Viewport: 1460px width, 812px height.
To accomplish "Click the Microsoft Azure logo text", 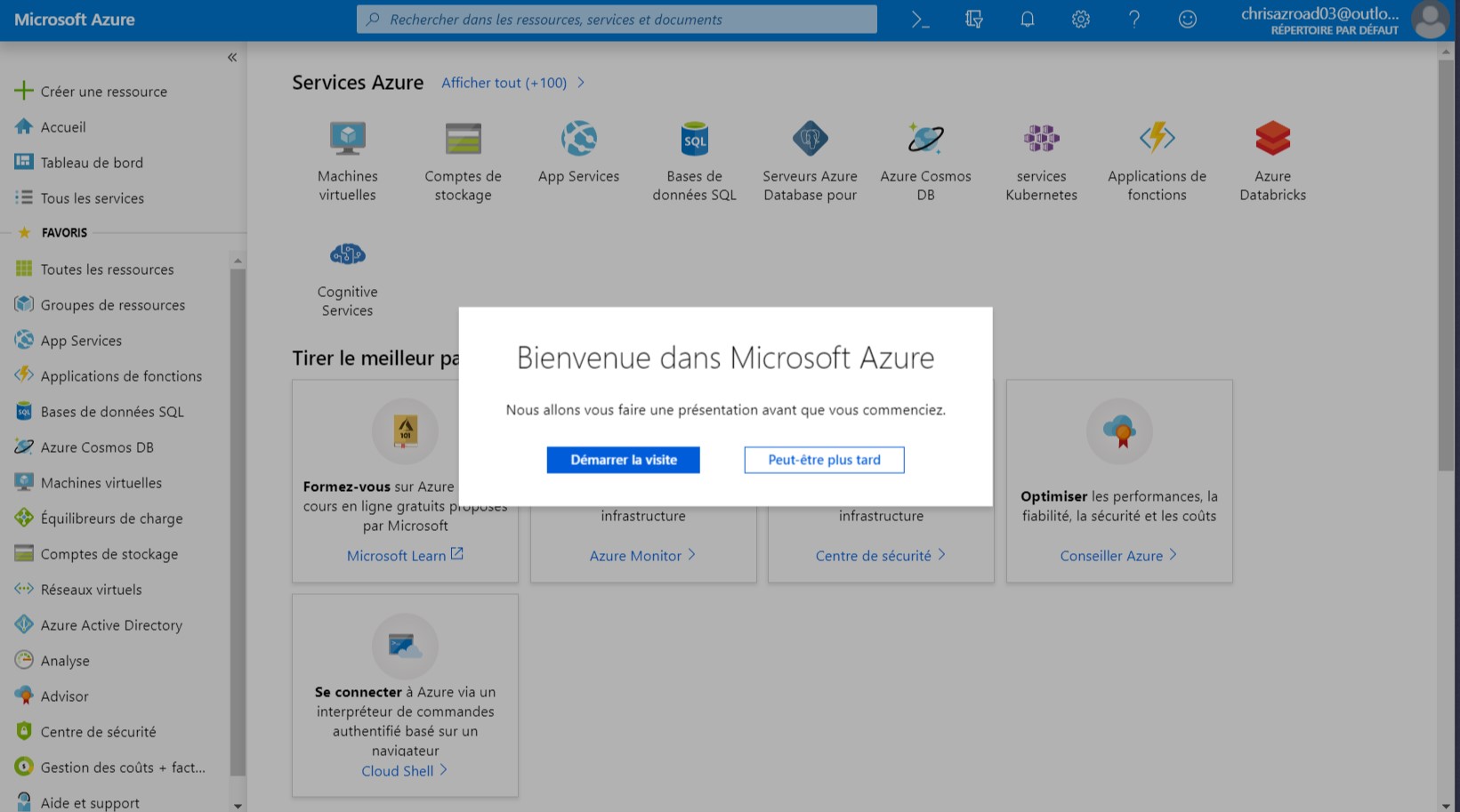I will [x=75, y=20].
